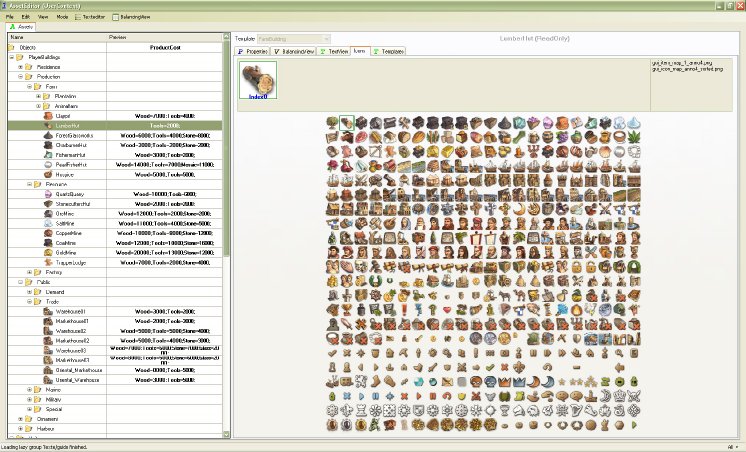Select the ForestGlassworks tree row
Screen dimensions: 746x452
[x=115, y=136]
